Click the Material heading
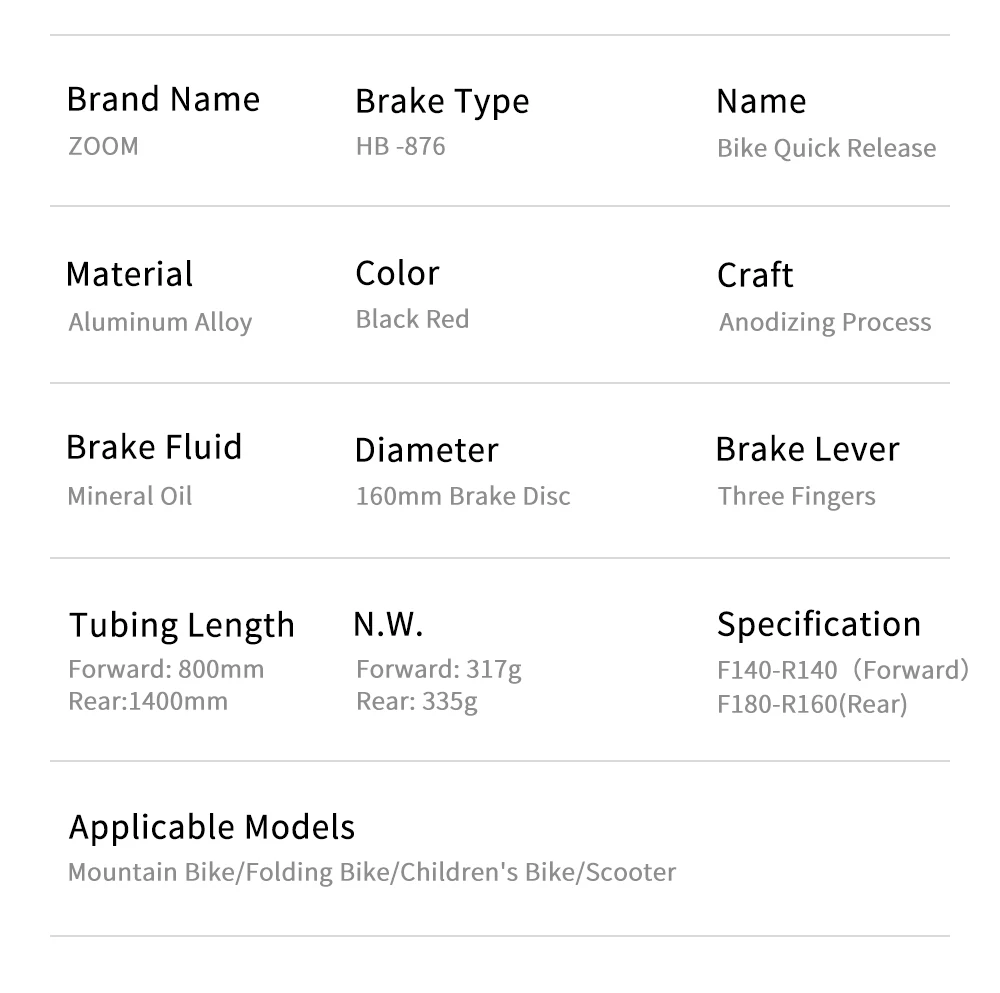 click(x=129, y=274)
